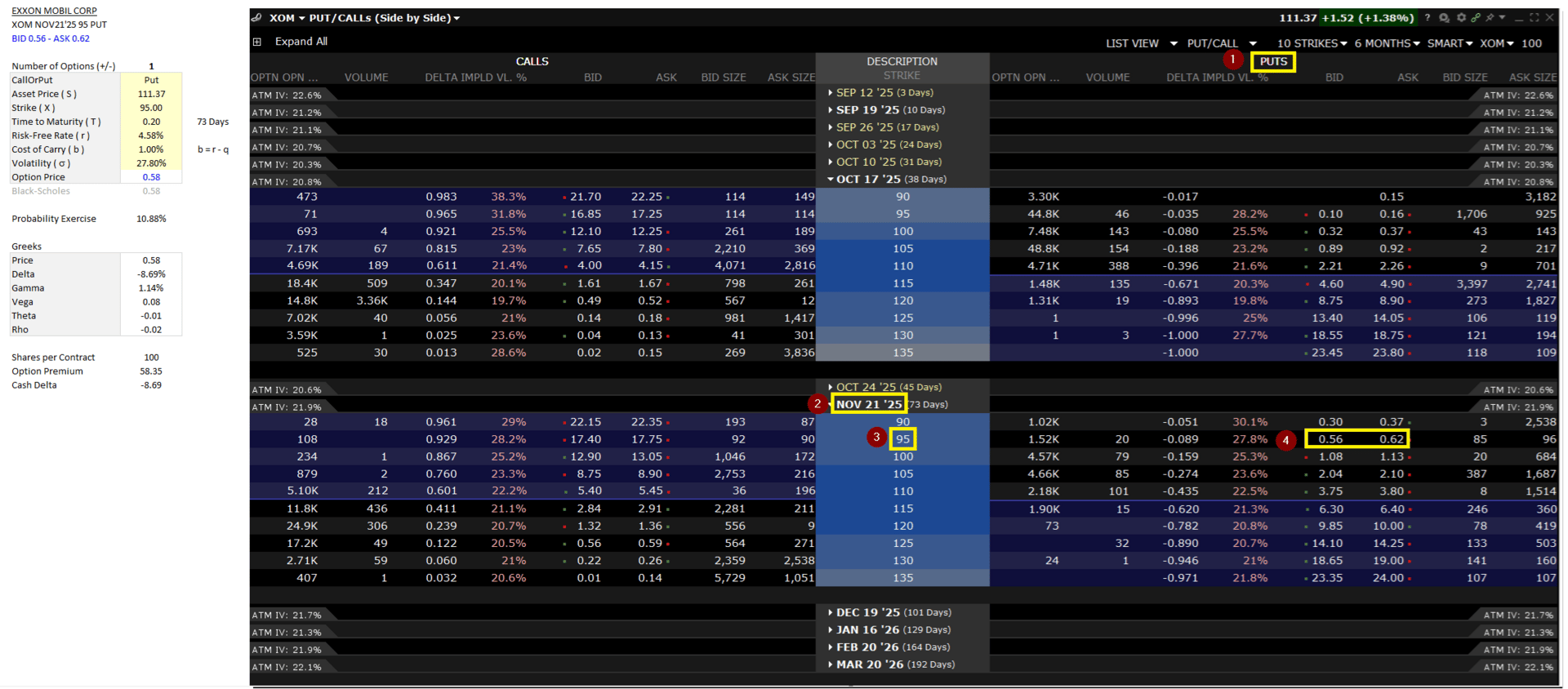1568x689 pixels.
Task: Open the gear settings icon
Action: pyautogui.click(x=1462, y=17)
